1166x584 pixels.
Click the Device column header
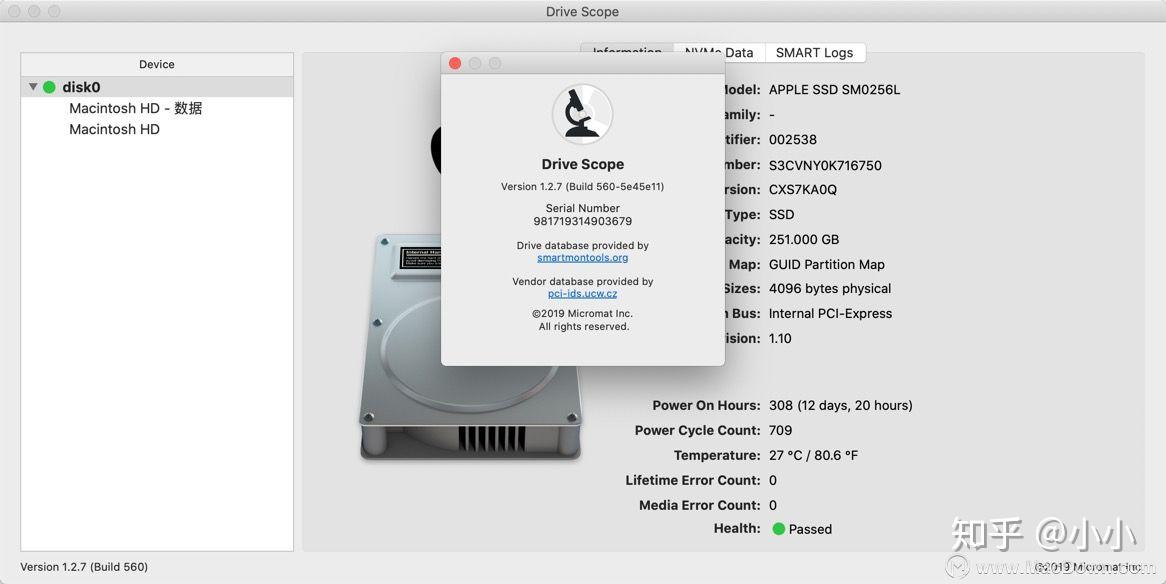[156, 64]
